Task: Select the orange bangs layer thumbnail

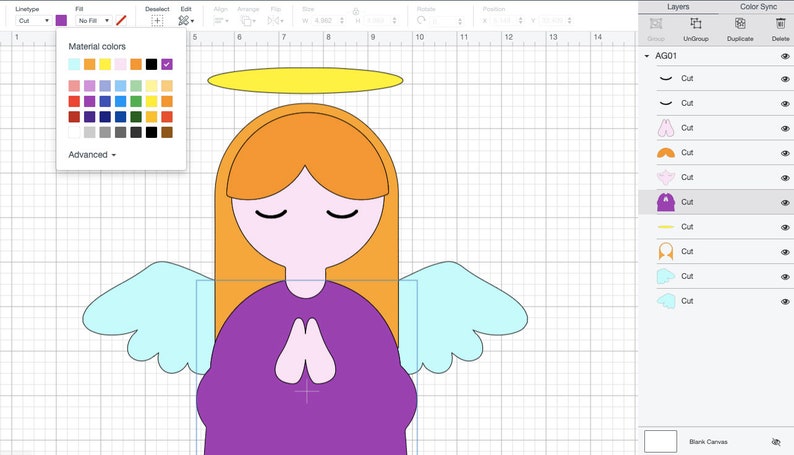Action: (x=666, y=152)
